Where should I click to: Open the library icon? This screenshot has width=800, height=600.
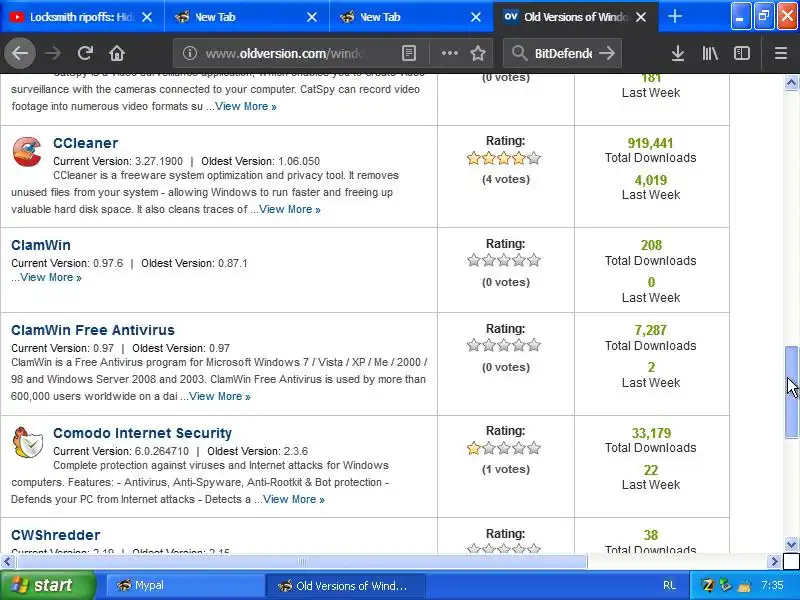710,53
